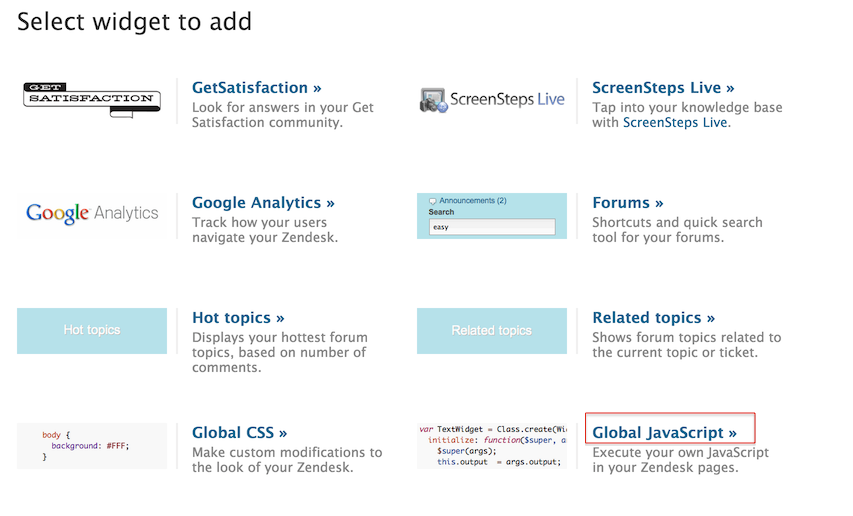Screen dimensions: 853x516
Task: Click the GetSatisfaction logo icon
Action: [91, 100]
